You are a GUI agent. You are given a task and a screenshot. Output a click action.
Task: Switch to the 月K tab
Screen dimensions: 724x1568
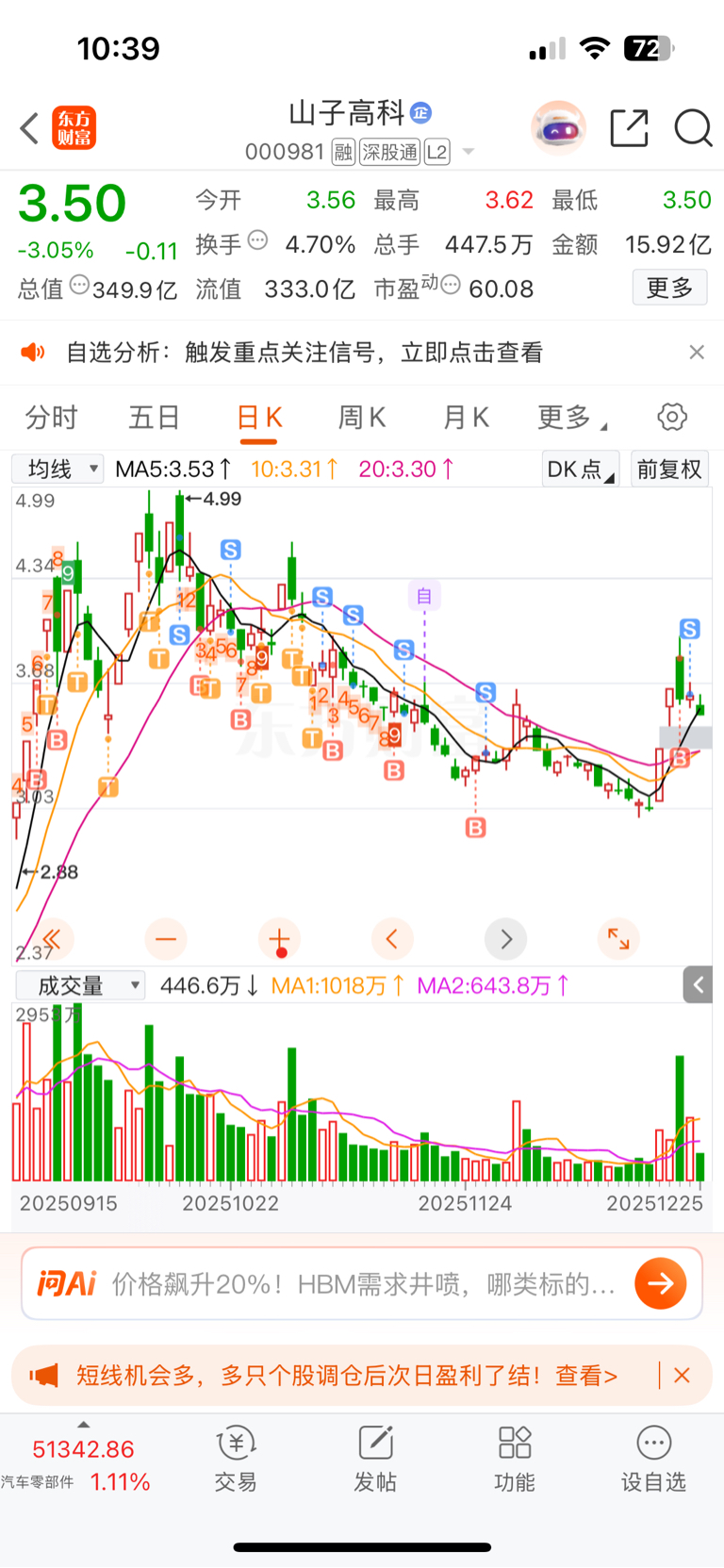click(x=466, y=418)
